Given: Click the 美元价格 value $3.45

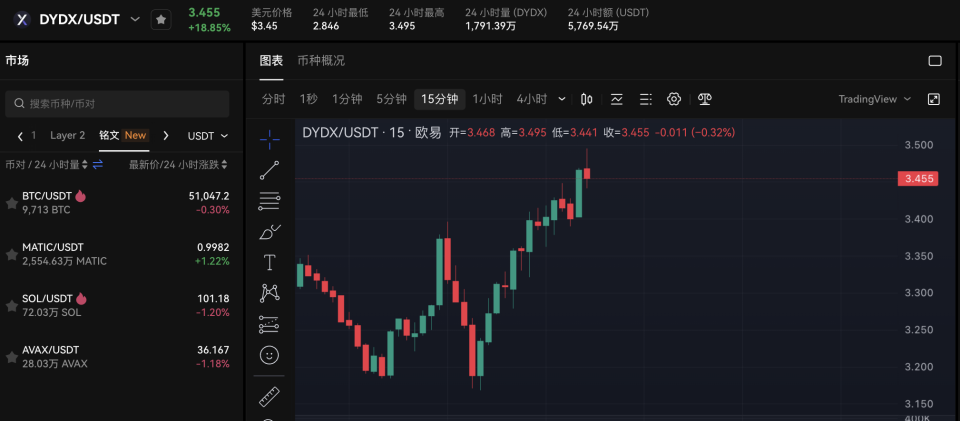Looking at the screenshot, I should tap(264, 26).
